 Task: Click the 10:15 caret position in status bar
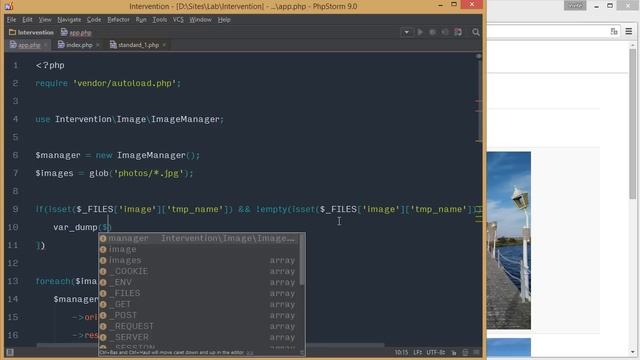tap(401, 352)
